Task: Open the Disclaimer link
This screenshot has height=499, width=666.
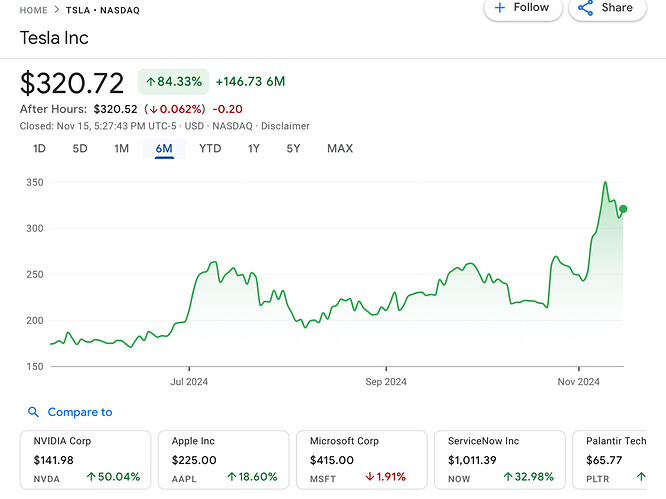Action: [x=285, y=126]
